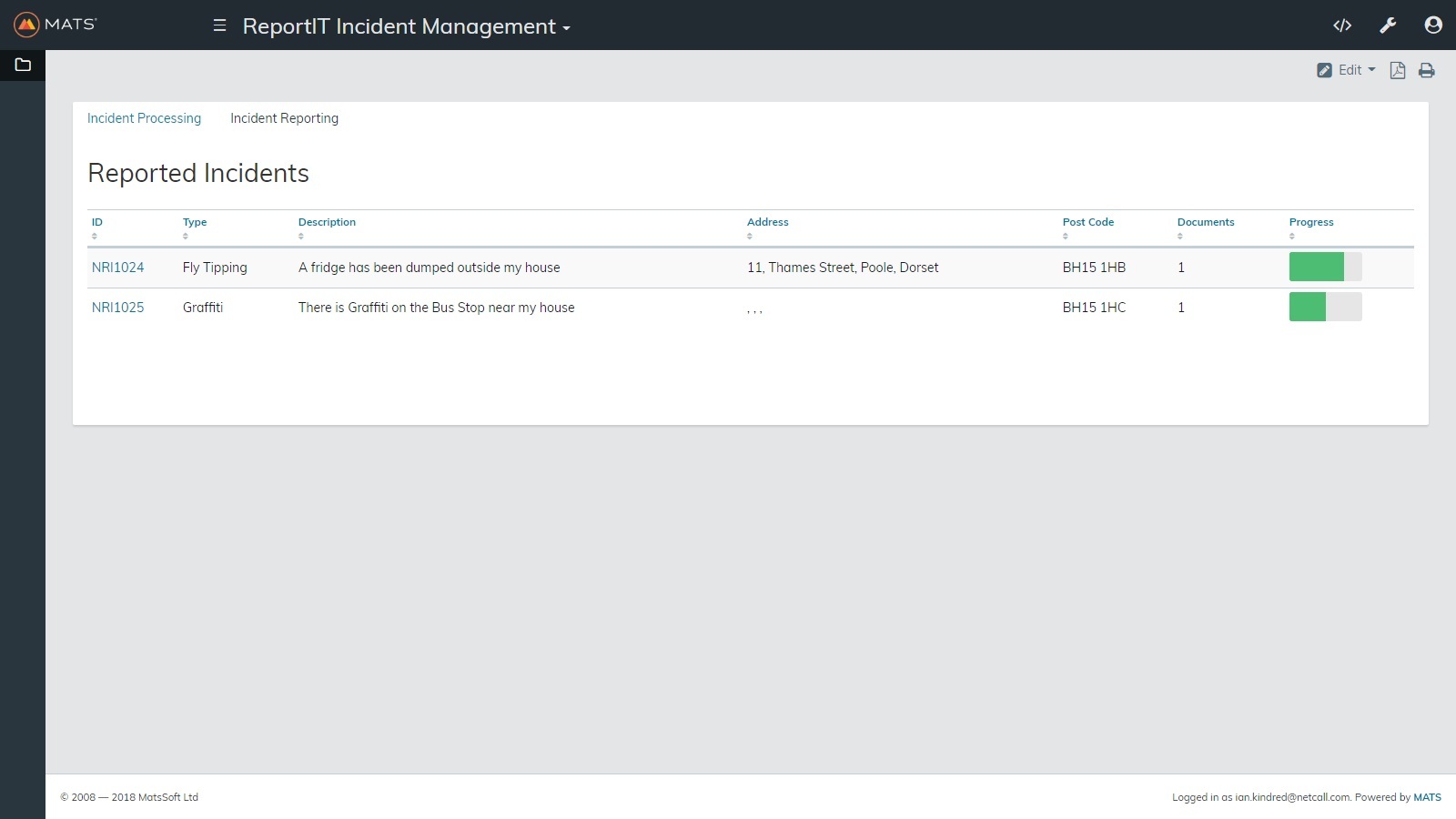This screenshot has height=819, width=1456.
Task: Click the MATS logo
Action: (x=56, y=25)
